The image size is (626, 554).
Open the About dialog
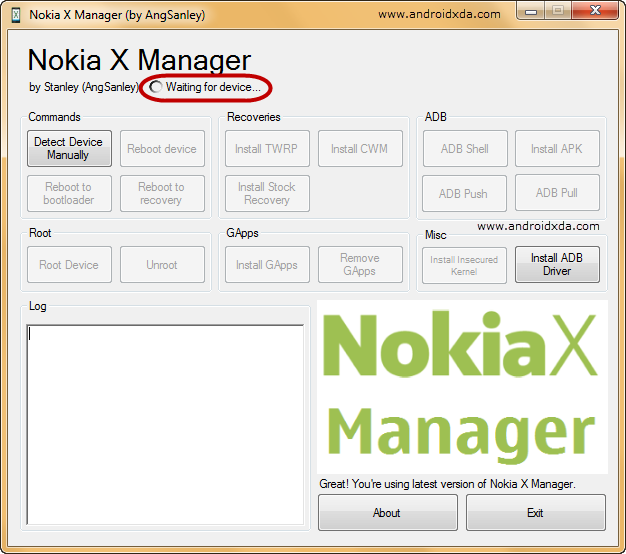point(388,512)
